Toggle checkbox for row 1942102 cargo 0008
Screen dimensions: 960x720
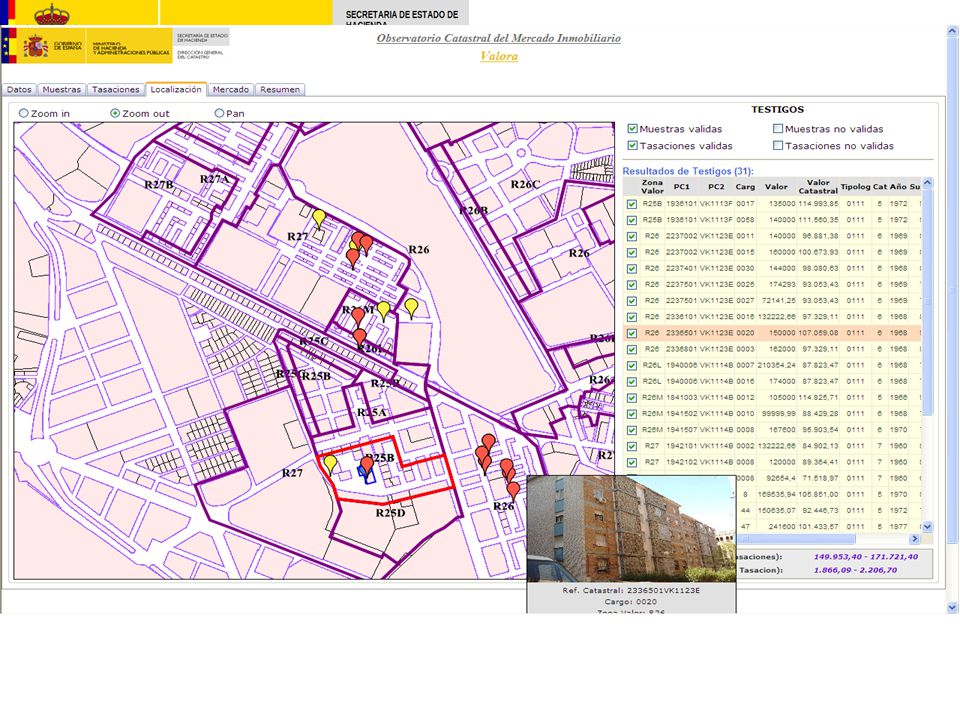632,463
